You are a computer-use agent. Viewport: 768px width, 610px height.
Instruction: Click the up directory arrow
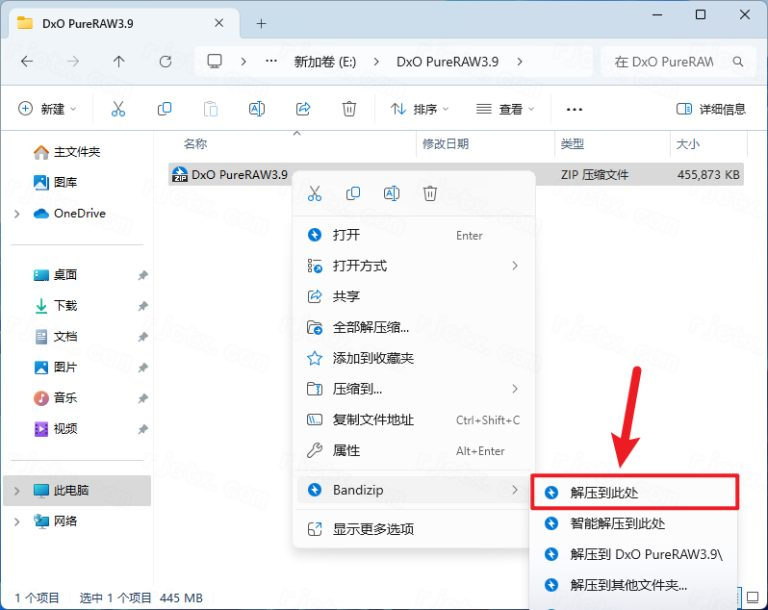coord(119,61)
